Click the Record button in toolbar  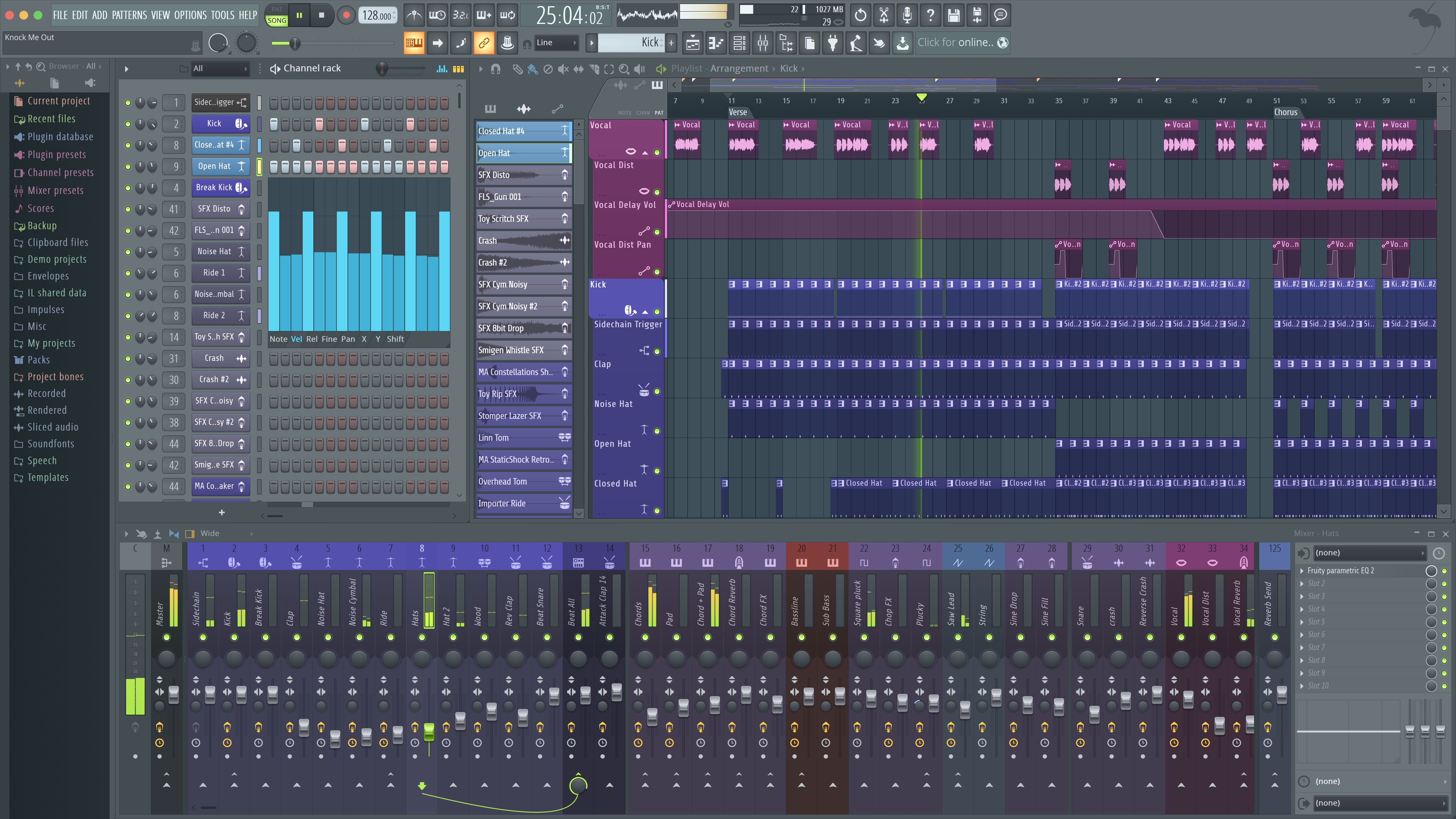pyautogui.click(x=344, y=15)
